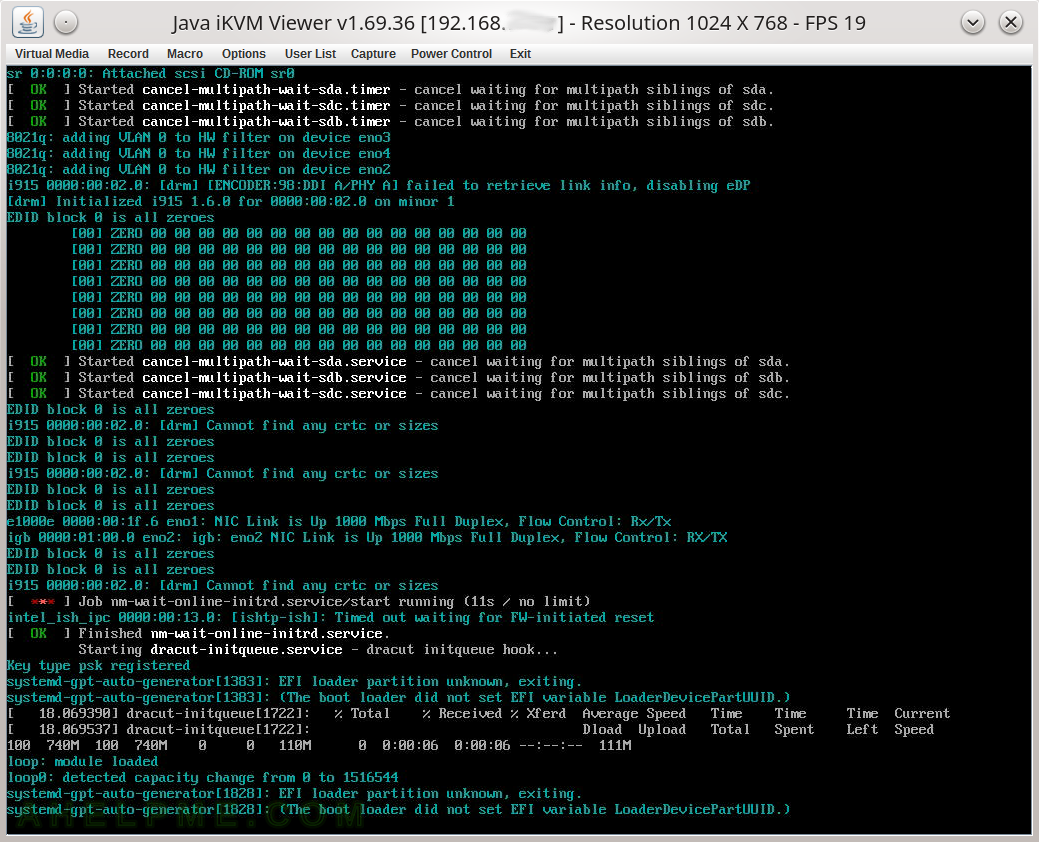This screenshot has width=1039, height=842.
Task: Click the 'Attached scsi CD-ROM sr0' line
Action: coord(150,74)
